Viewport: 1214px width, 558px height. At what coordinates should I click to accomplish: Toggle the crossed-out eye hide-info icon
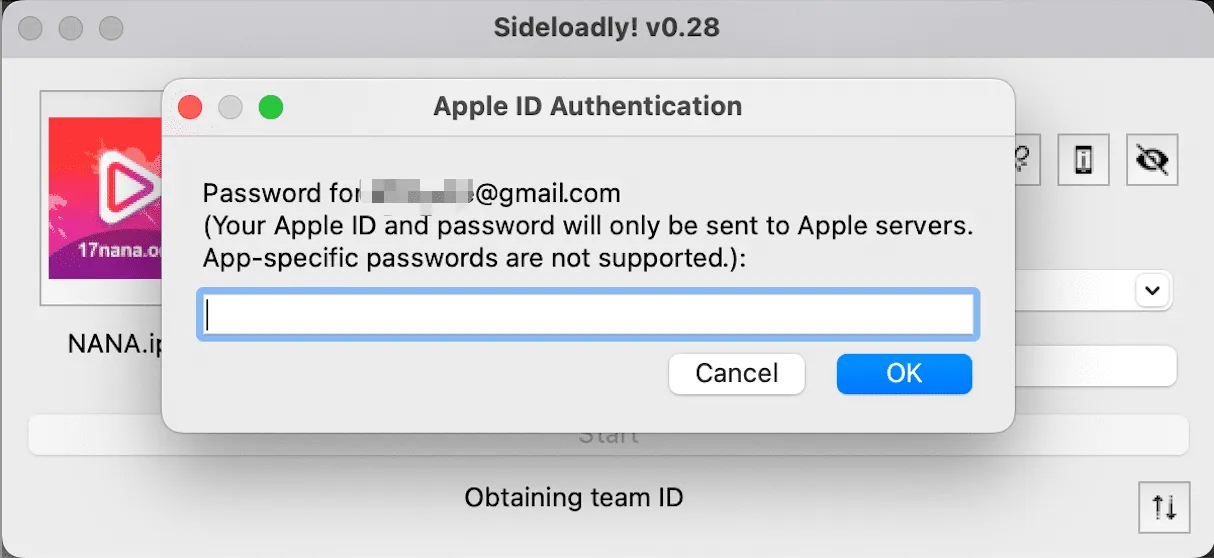(x=1152, y=159)
